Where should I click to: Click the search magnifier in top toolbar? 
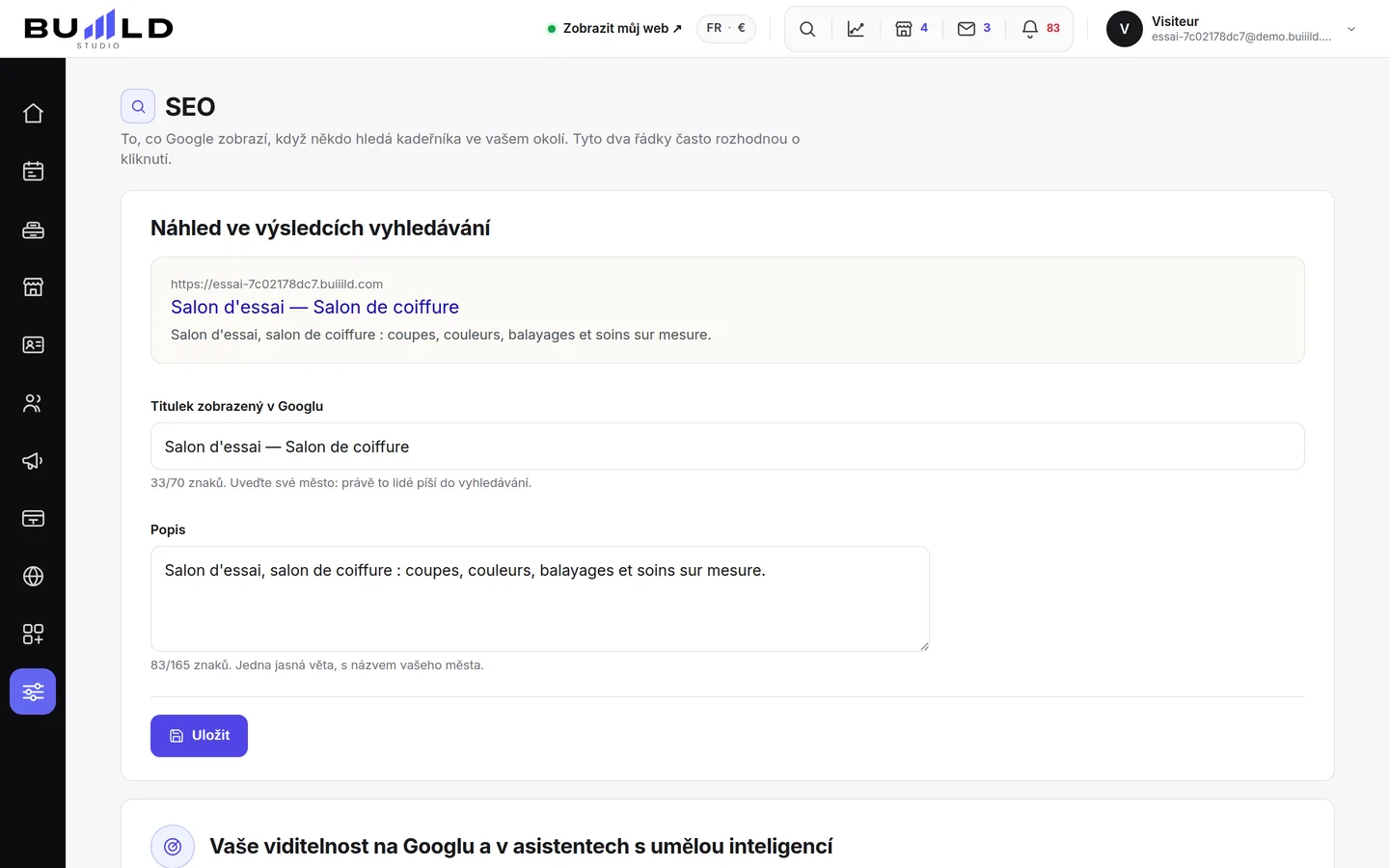[807, 29]
